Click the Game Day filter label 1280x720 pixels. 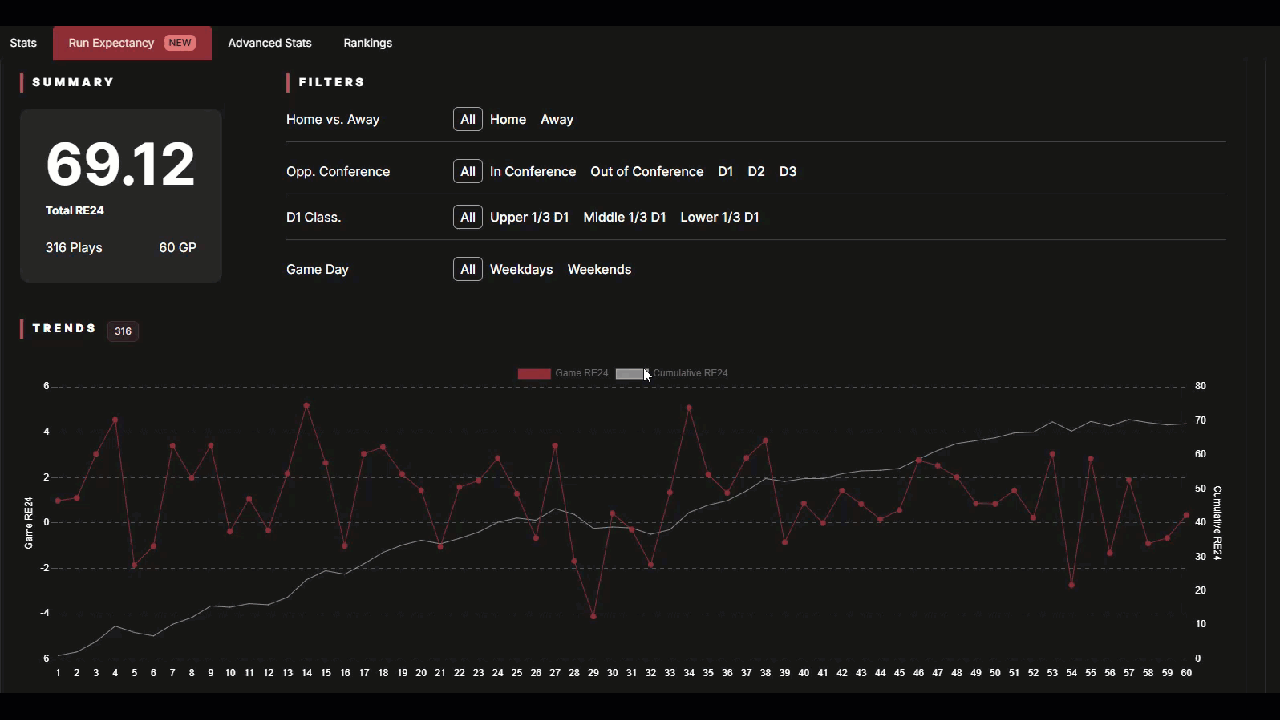pos(317,269)
